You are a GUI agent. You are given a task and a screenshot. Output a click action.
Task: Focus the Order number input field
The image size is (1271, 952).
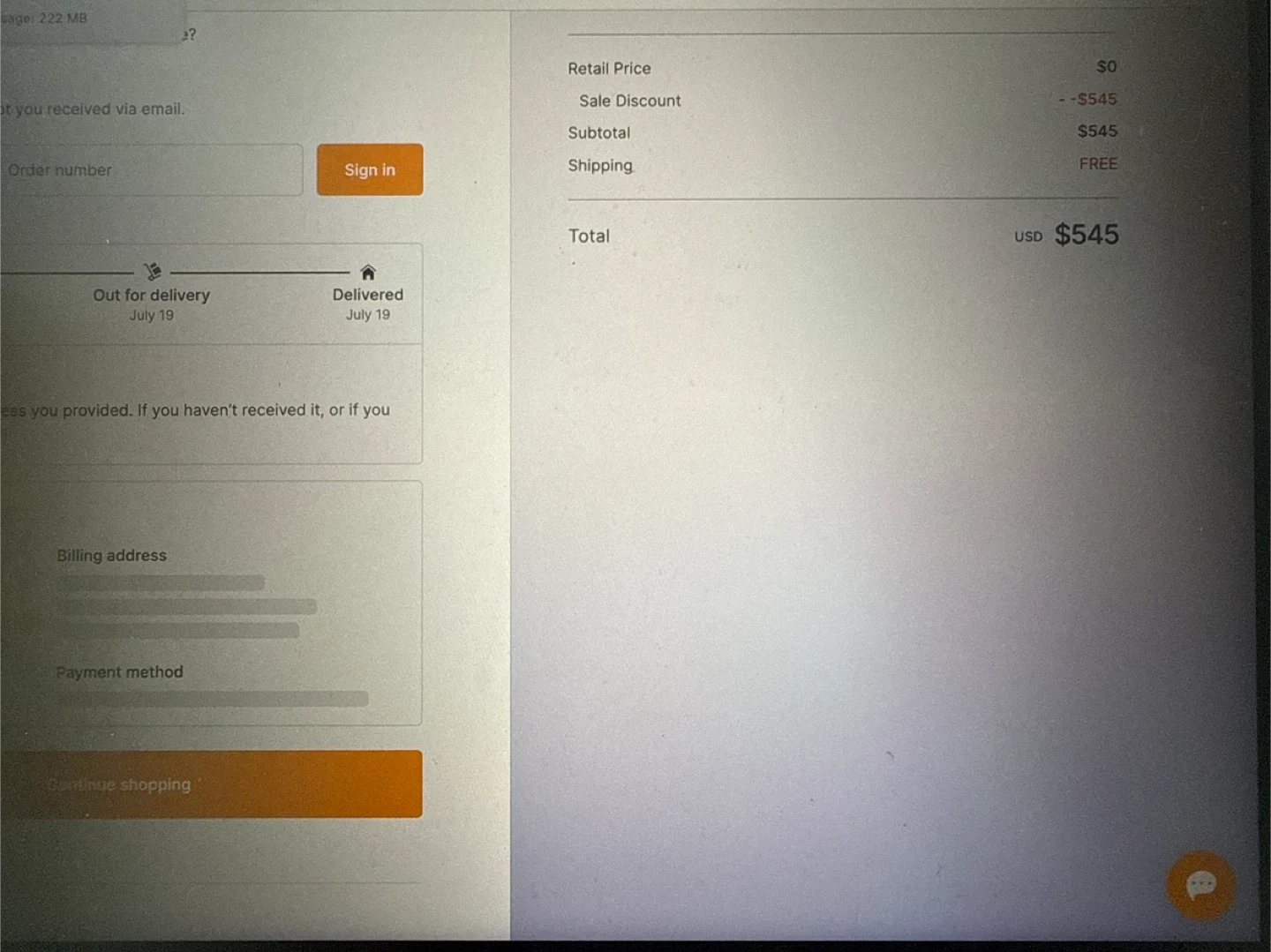pos(151,170)
